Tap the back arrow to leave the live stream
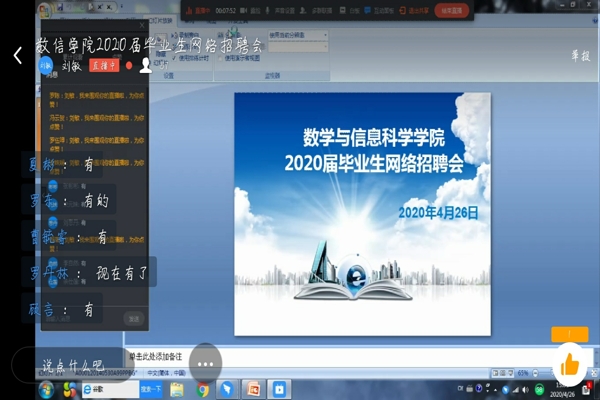The height and width of the screenshot is (400, 600). pos(18,56)
